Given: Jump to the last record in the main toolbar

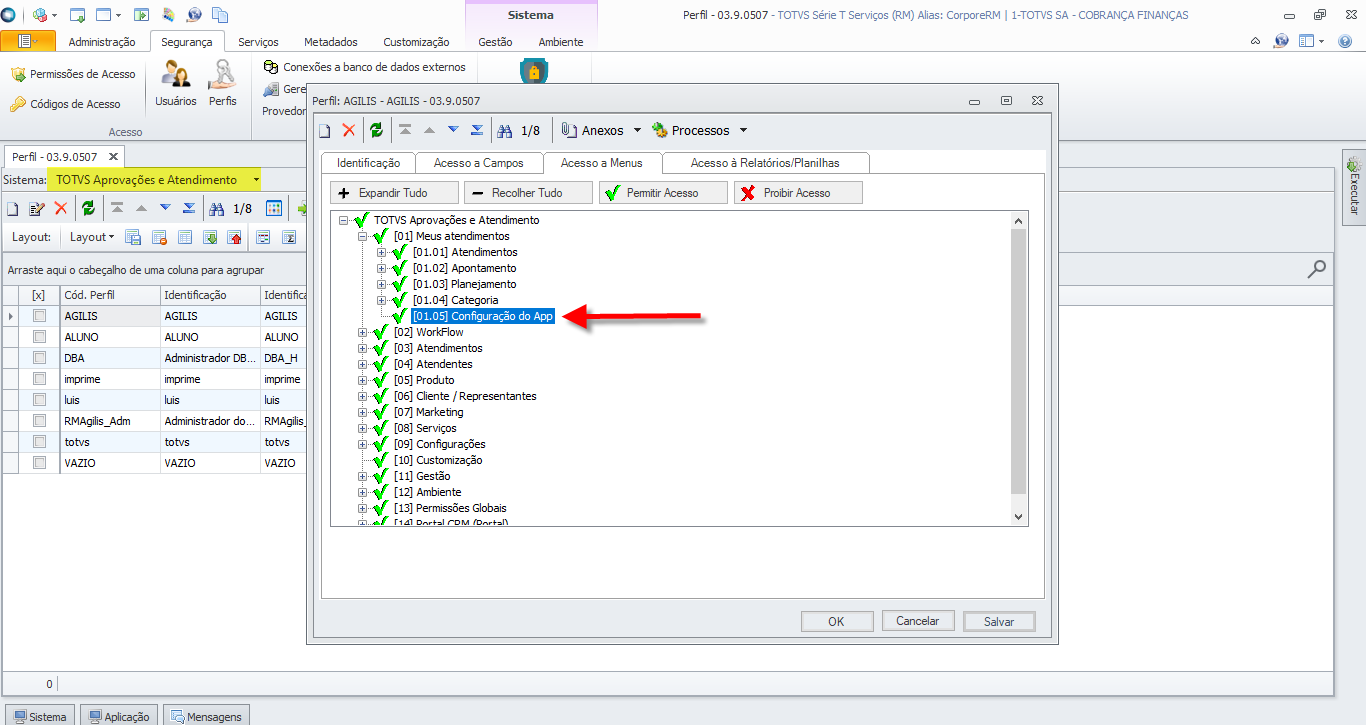Looking at the screenshot, I should pos(189,208).
